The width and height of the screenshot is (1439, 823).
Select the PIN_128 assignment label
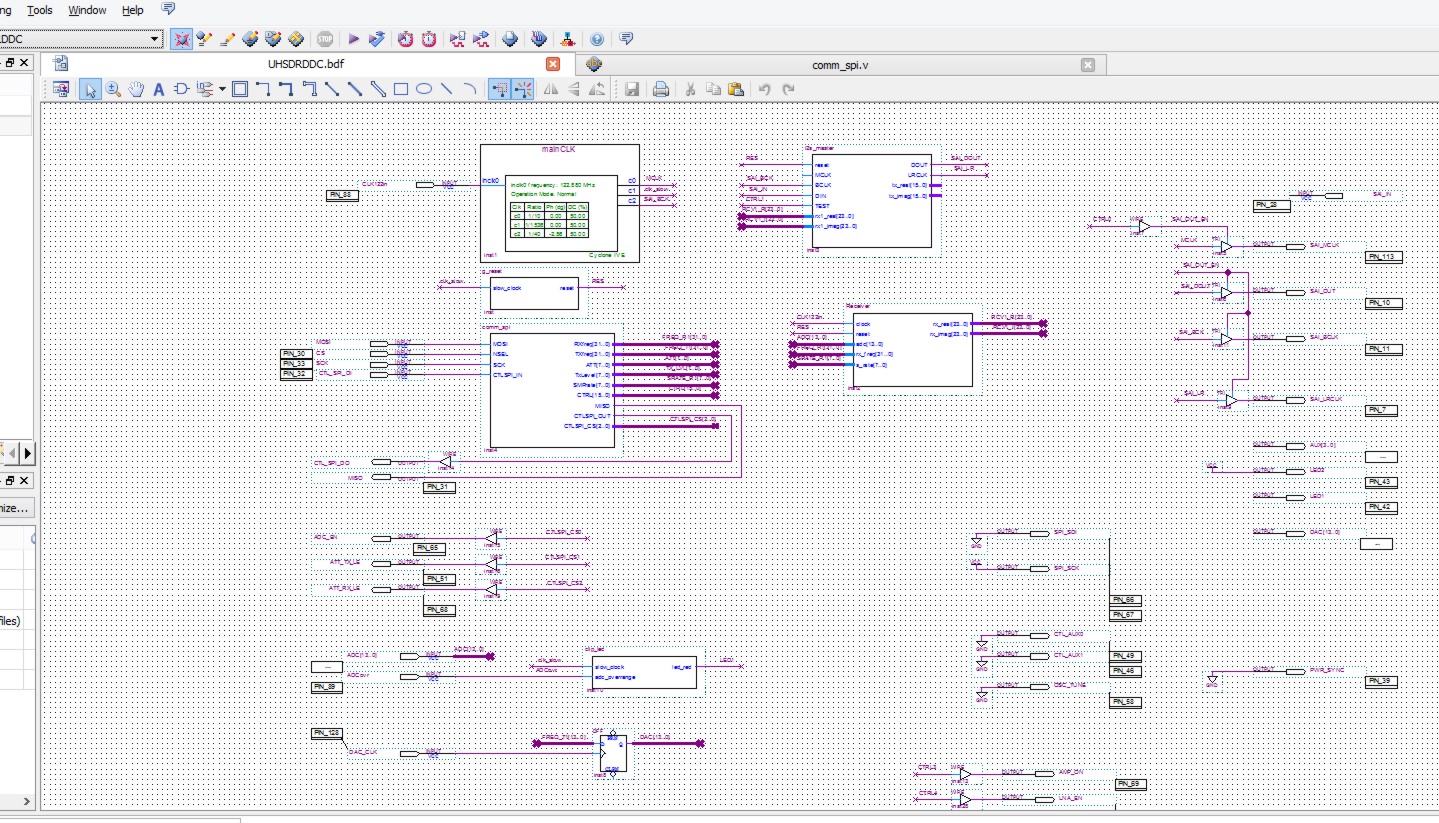(x=328, y=733)
